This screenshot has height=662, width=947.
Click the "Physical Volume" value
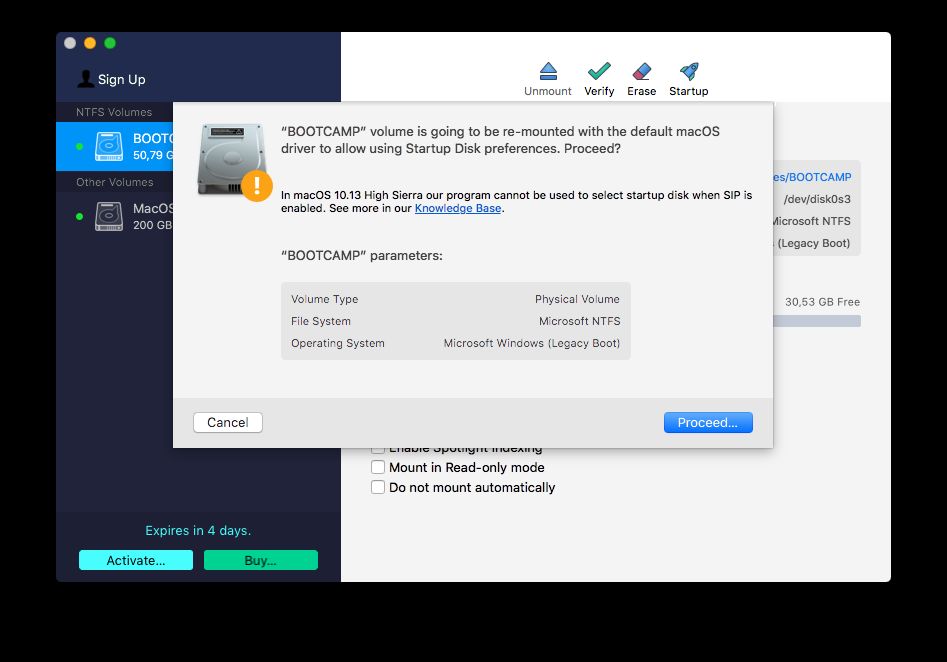click(x=577, y=299)
